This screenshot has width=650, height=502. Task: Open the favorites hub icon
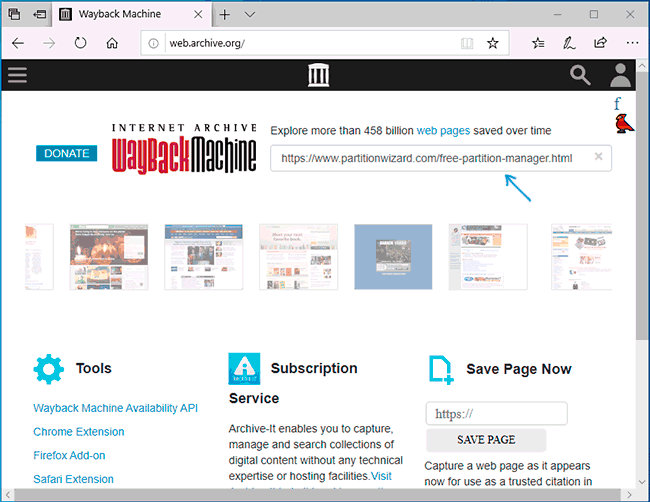point(538,43)
